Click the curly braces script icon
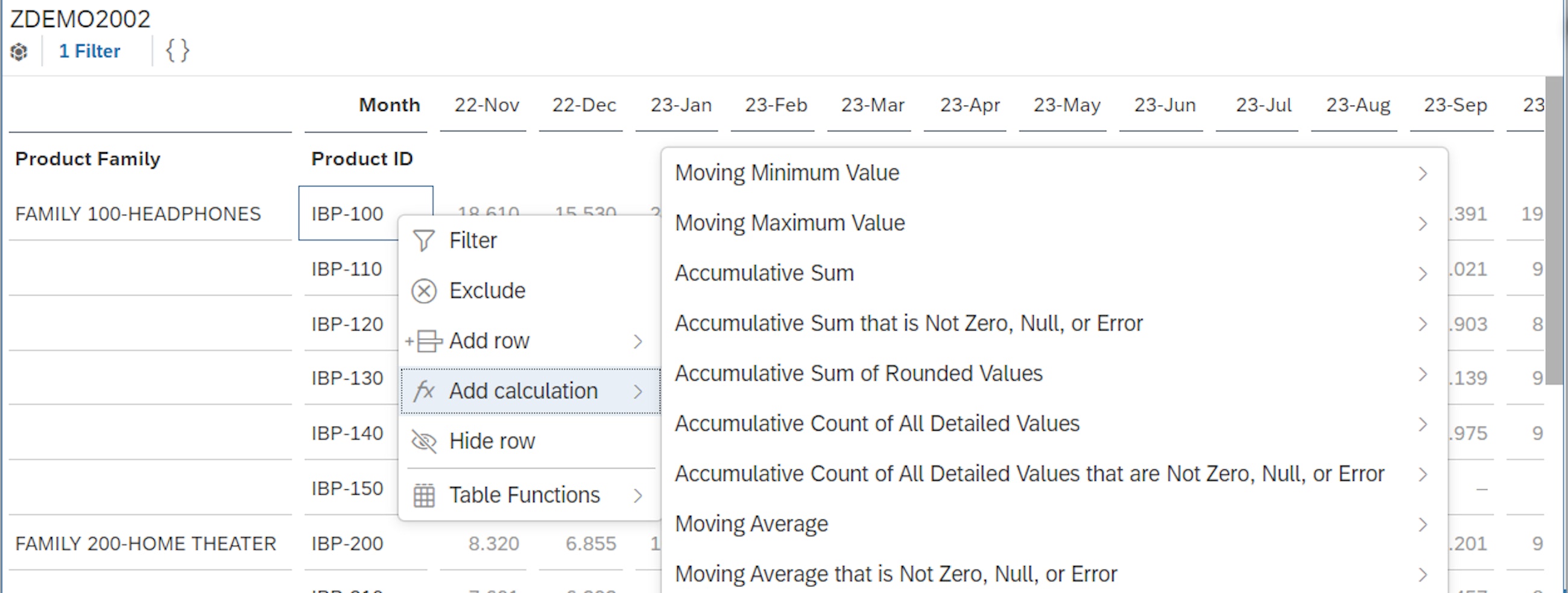The image size is (1568, 593). point(176,51)
